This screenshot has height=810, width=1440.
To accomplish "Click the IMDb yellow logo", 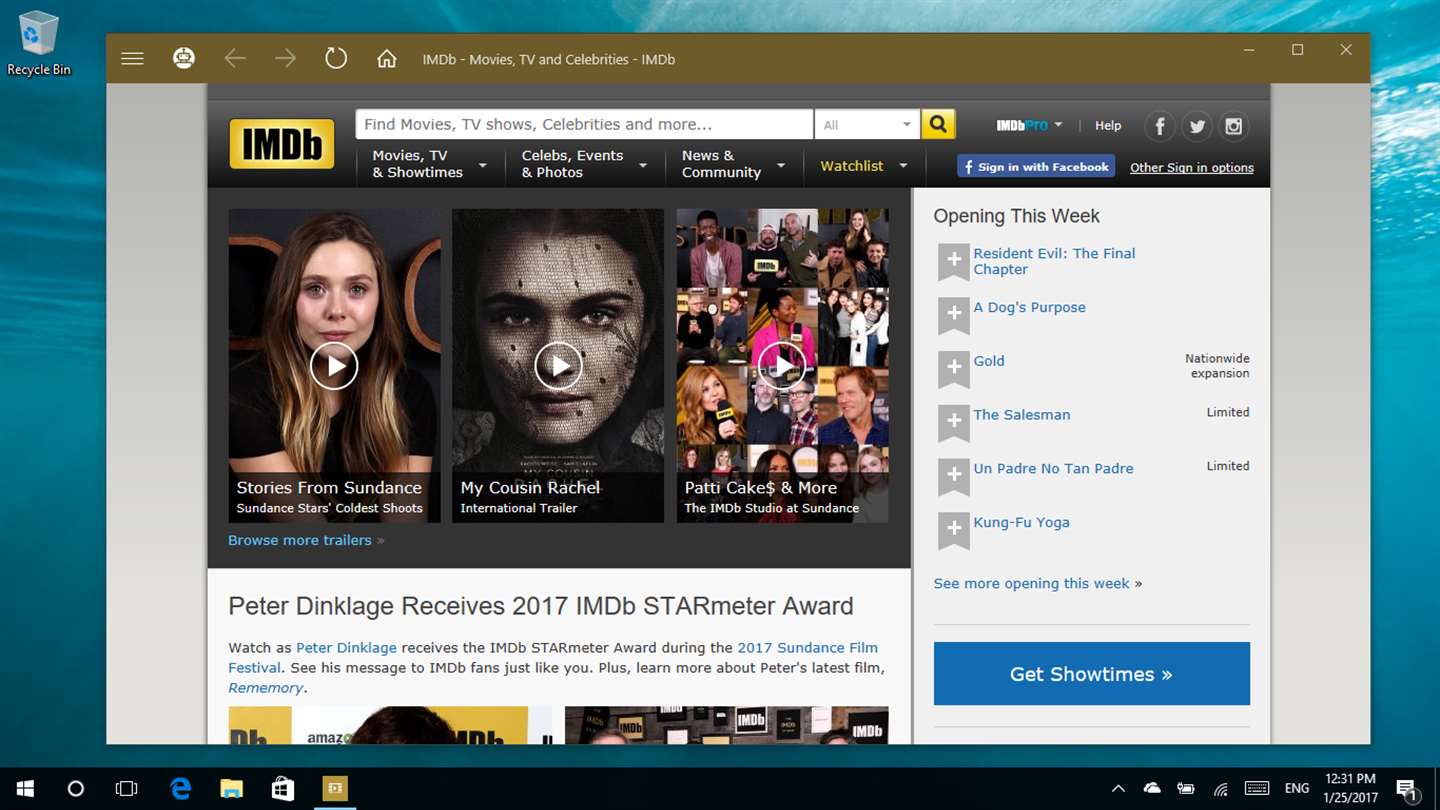I will tap(282, 144).
